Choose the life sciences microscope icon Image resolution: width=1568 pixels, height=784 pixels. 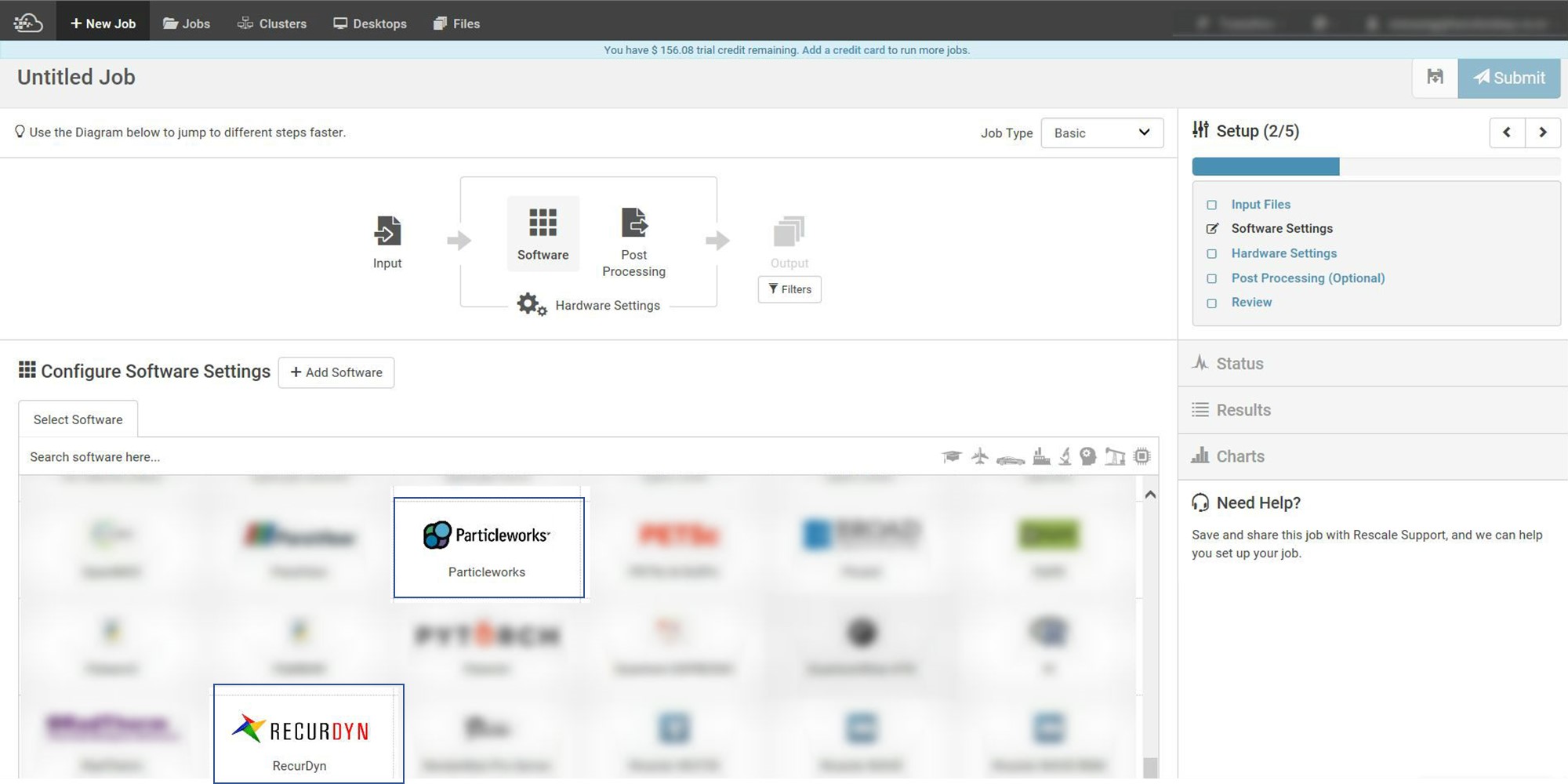1064,456
